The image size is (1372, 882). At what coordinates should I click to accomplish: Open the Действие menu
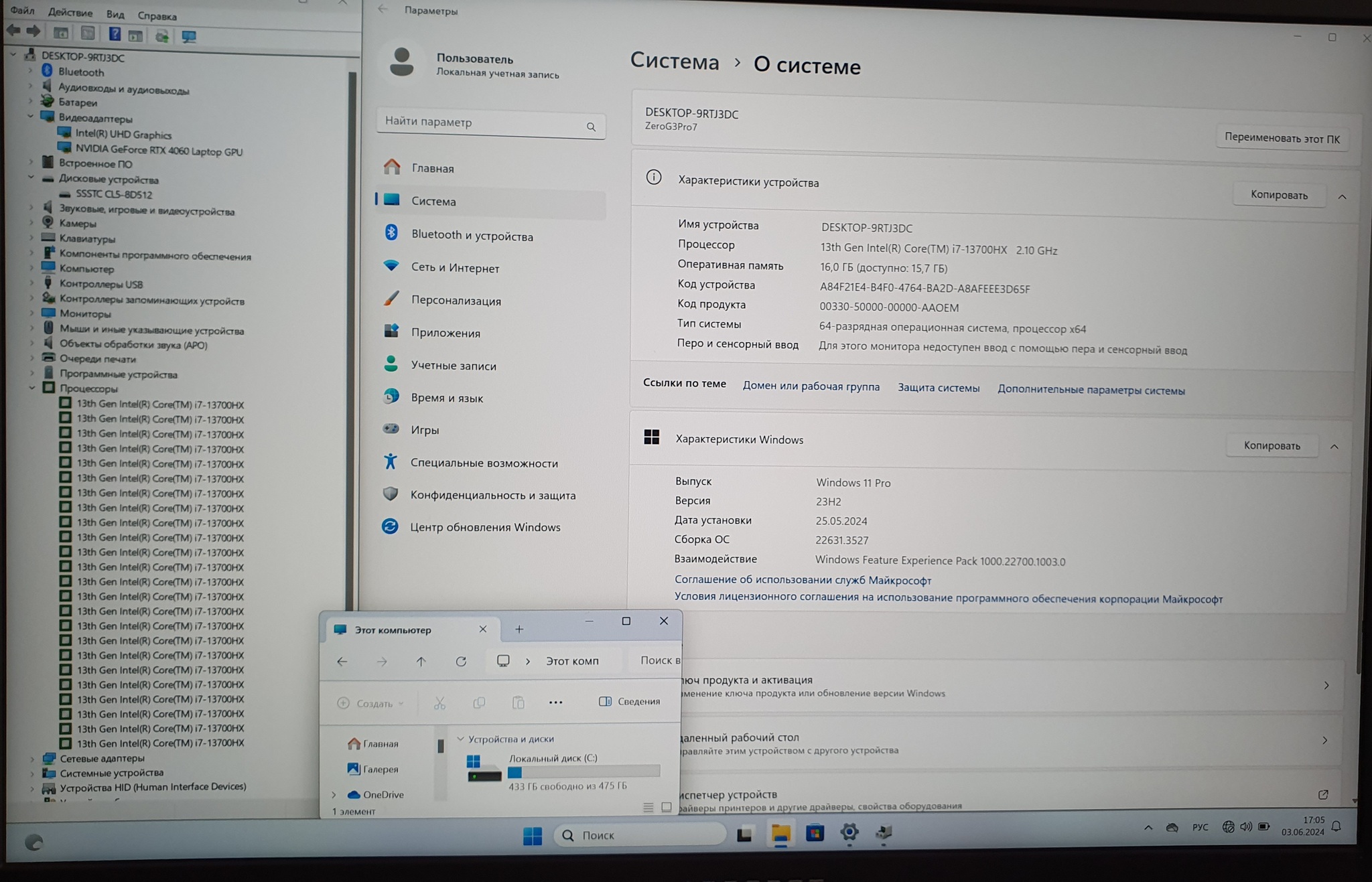70,13
